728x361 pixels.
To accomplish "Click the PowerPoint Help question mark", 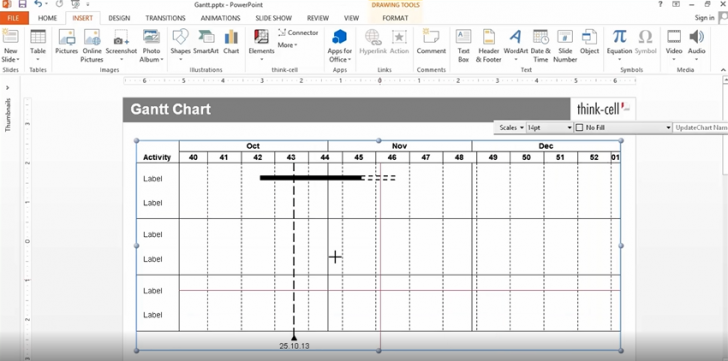I will [661, 4].
